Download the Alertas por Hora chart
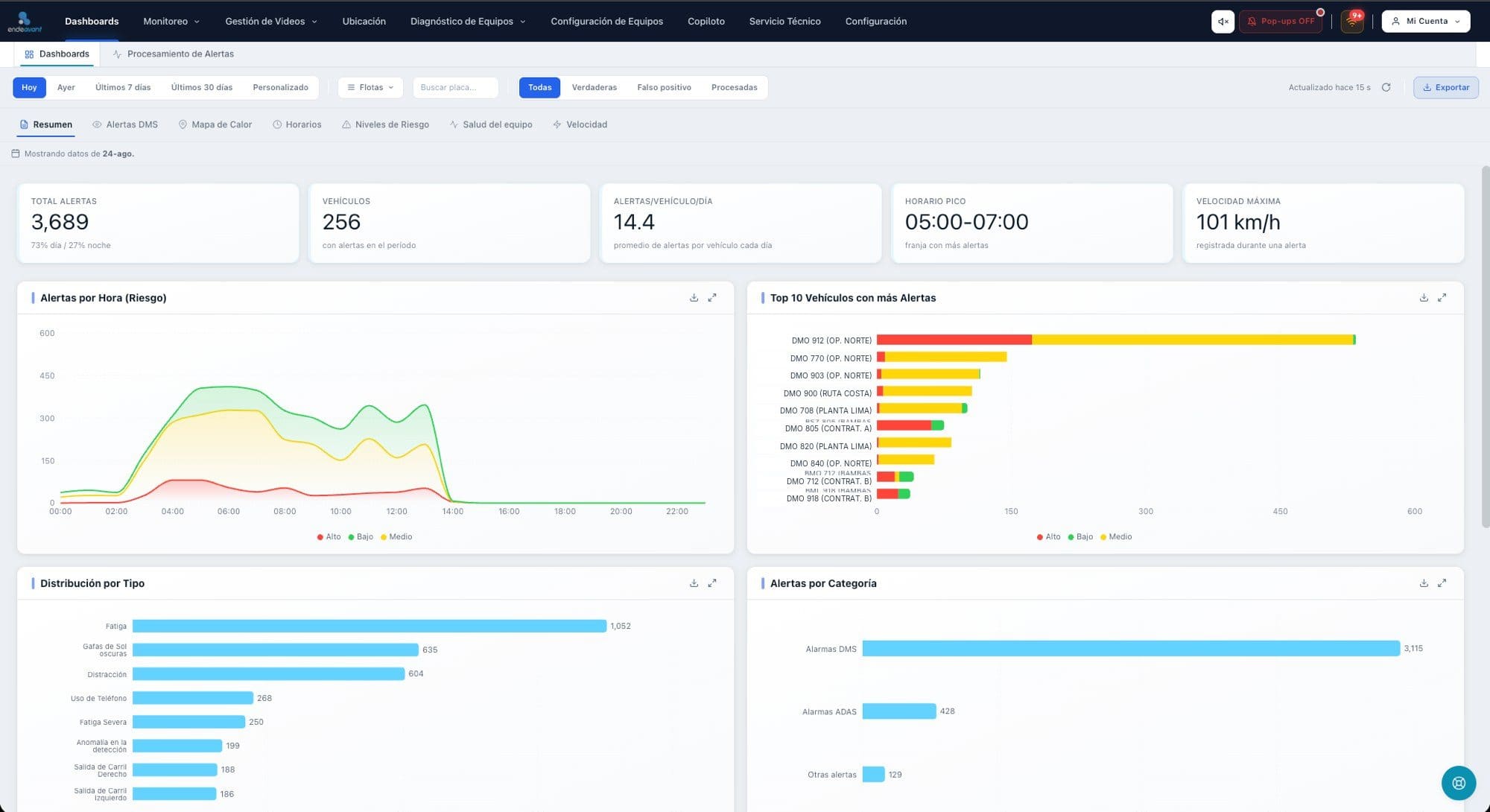 point(694,298)
